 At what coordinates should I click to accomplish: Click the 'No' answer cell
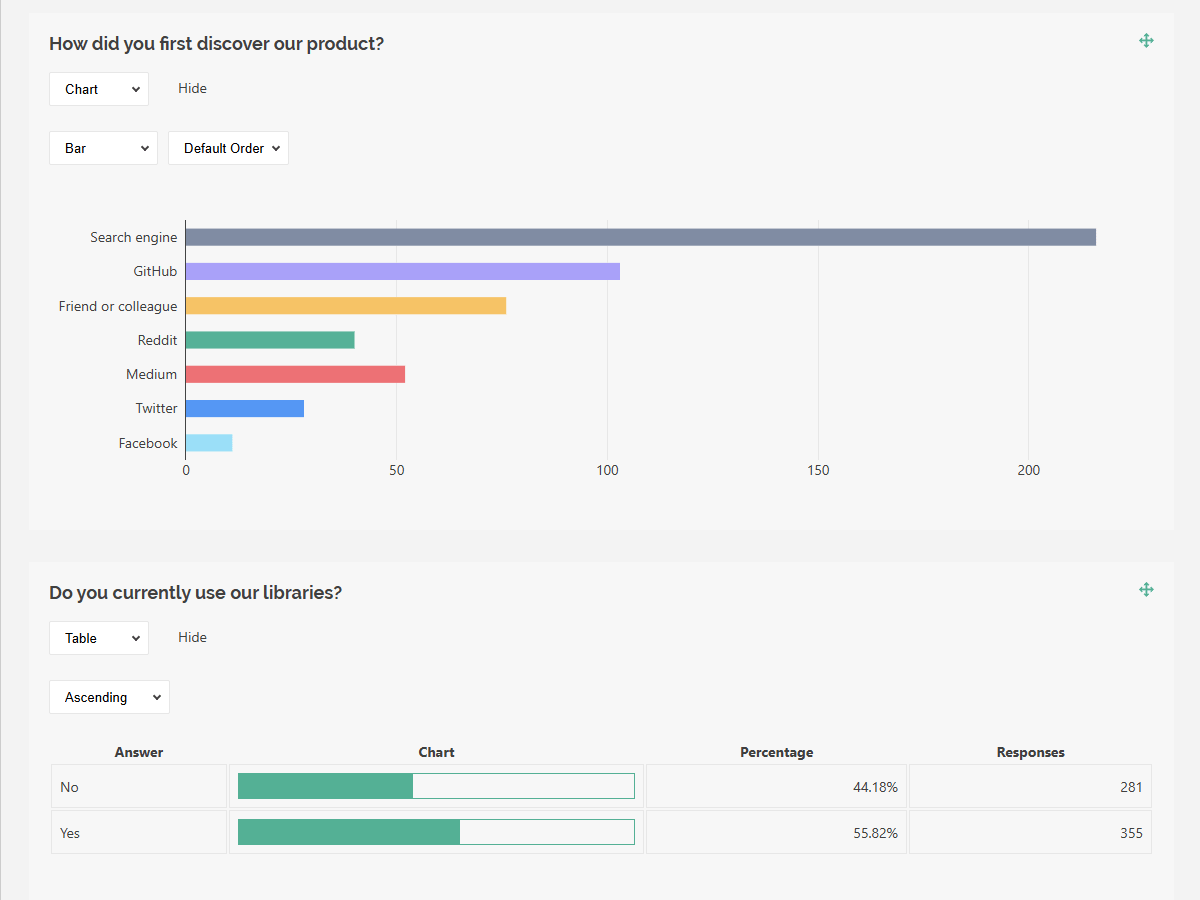pos(139,787)
